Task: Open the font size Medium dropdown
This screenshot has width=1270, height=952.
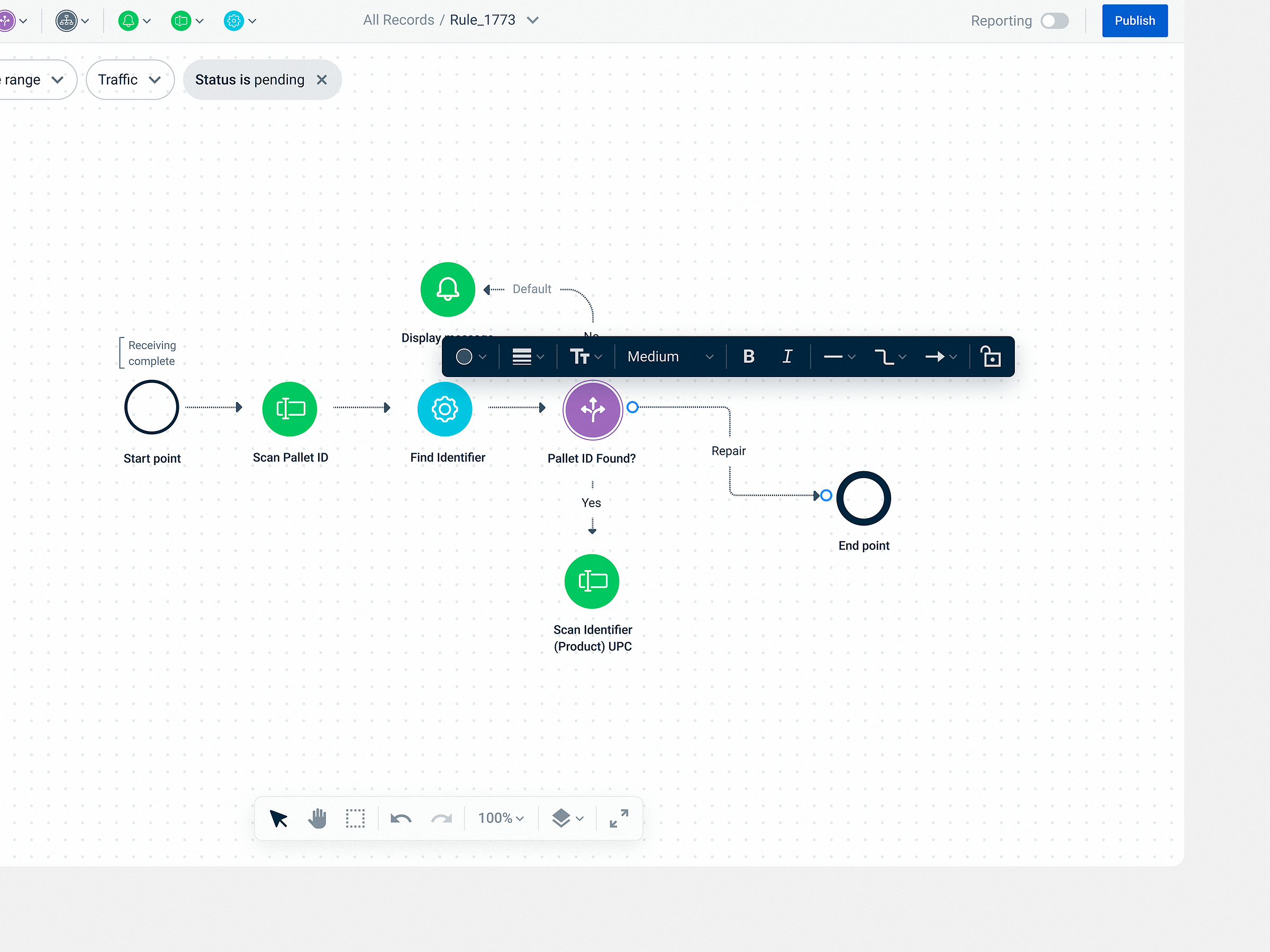Action: tap(669, 356)
